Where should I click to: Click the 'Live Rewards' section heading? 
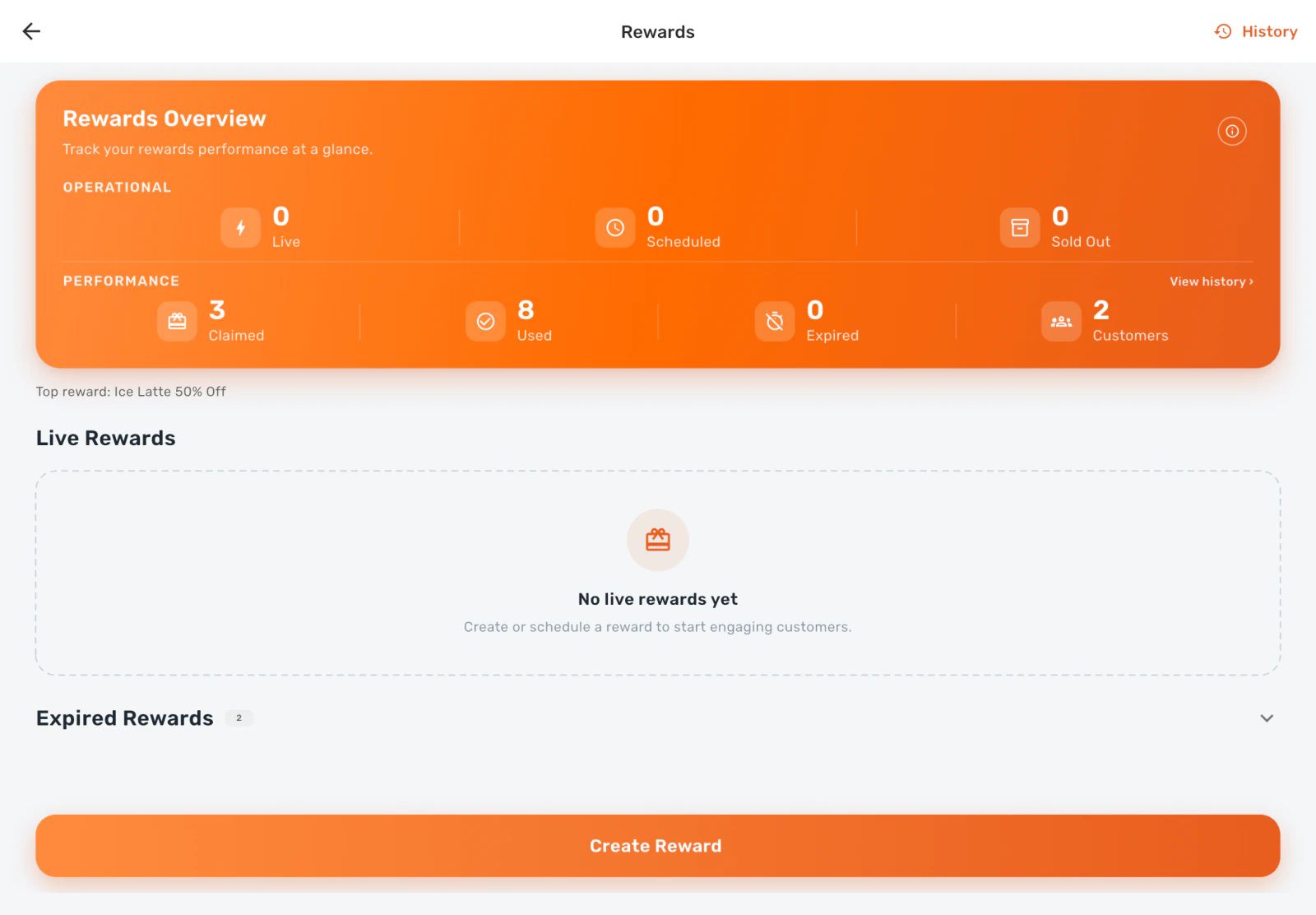coord(106,438)
